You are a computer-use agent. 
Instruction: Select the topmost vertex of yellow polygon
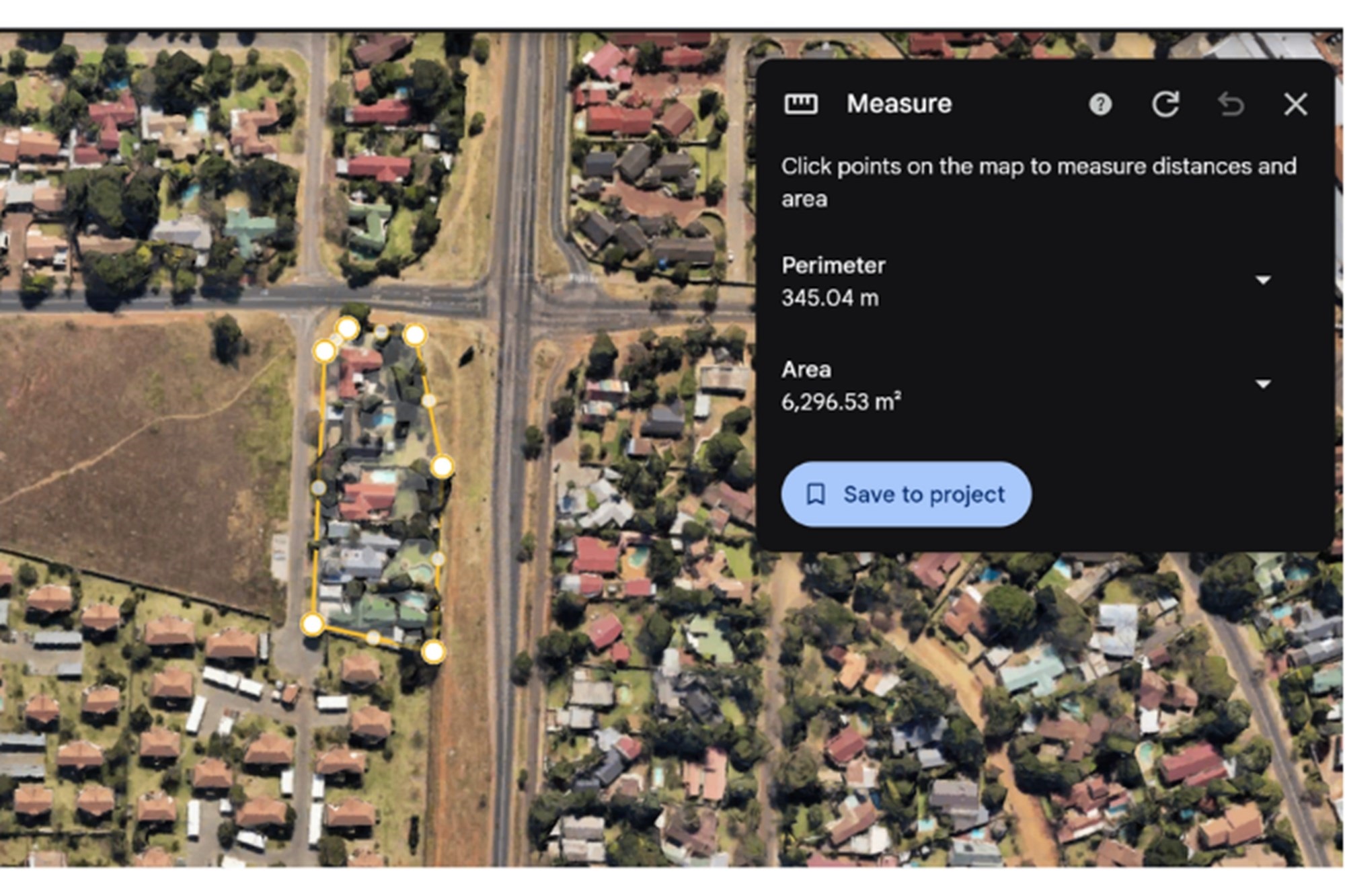pyautogui.click(x=347, y=328)
